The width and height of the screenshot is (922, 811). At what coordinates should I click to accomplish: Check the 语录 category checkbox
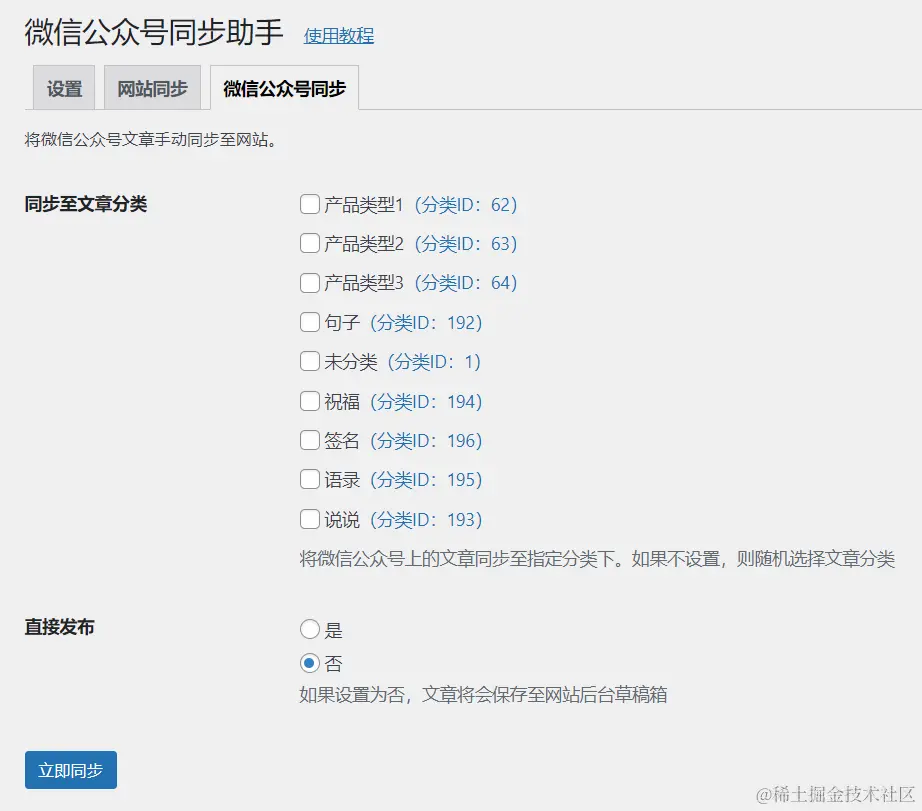click(309, 479)
